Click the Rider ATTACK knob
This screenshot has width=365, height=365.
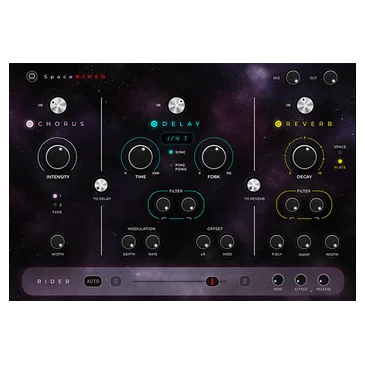pos(301,280)
